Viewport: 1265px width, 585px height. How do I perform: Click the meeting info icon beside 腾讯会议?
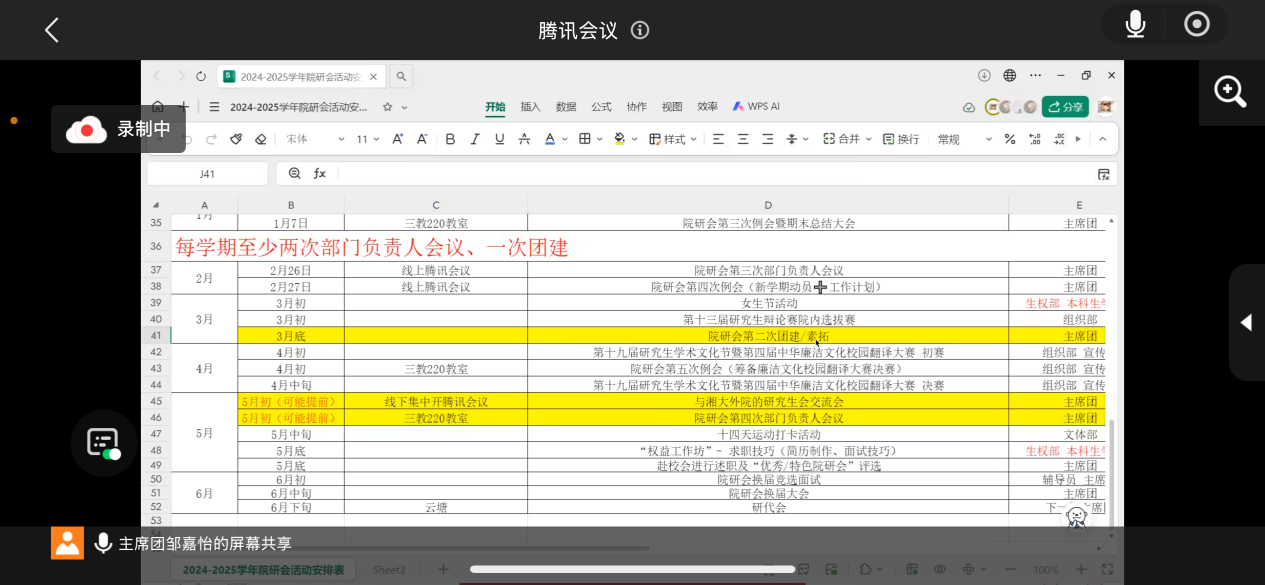point(640,30)
